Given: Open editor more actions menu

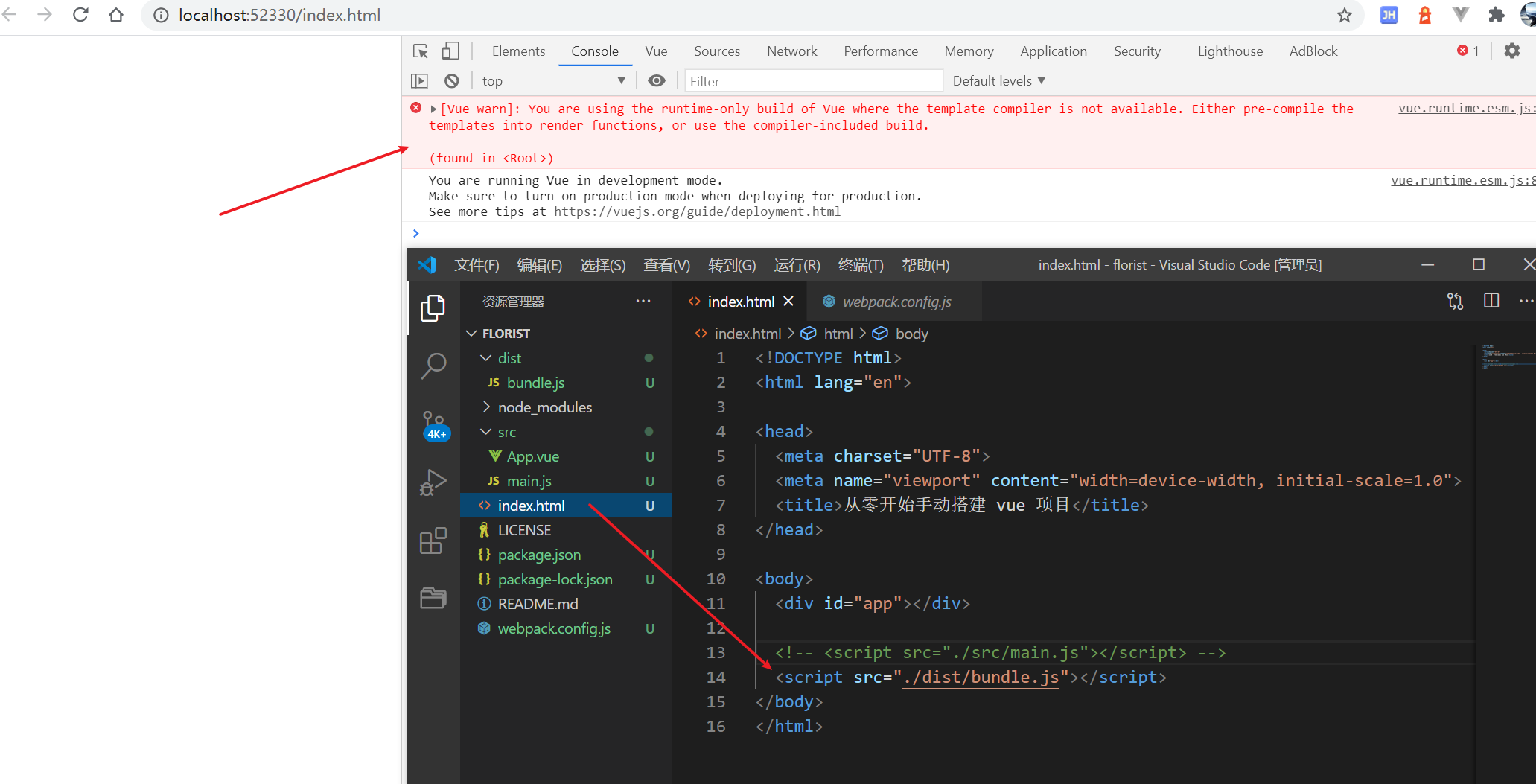Looking at the screenshot, I should click(1526, 301).
